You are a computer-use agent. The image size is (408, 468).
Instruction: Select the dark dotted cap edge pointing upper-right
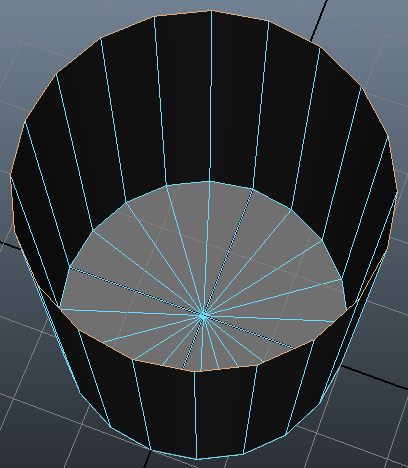[x=228, y=252]
